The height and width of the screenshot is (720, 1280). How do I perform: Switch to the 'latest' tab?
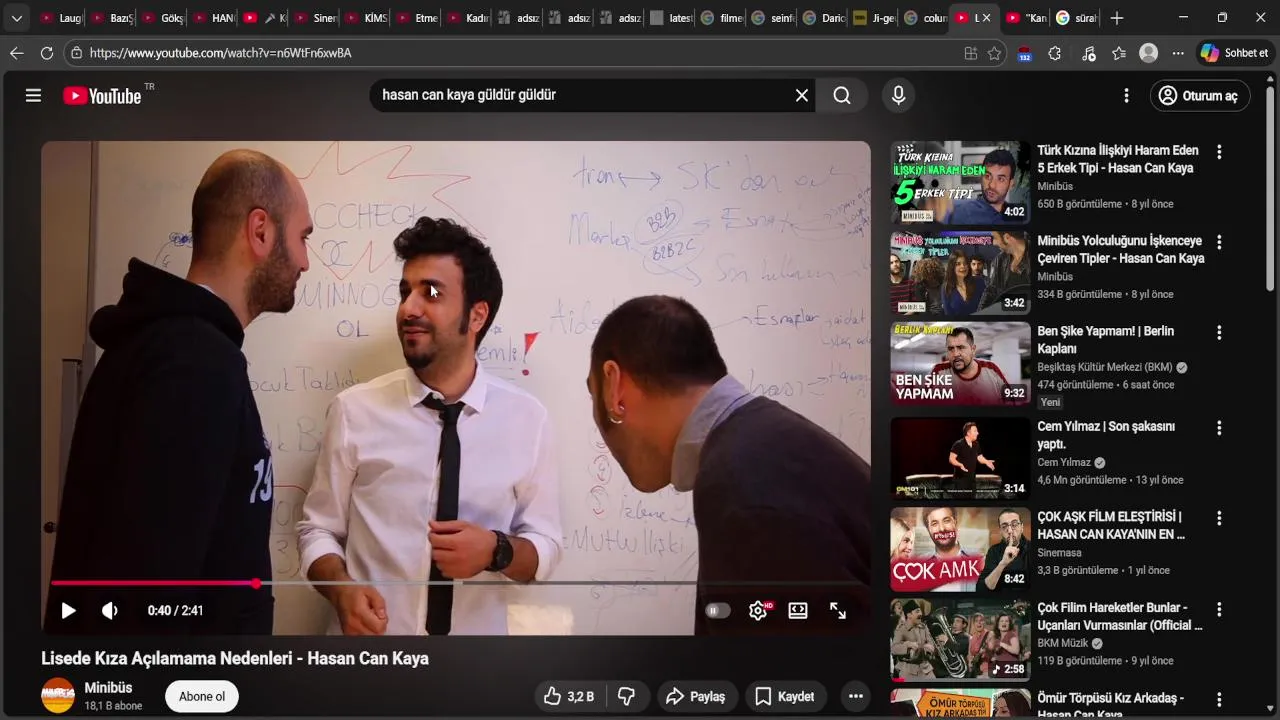[x=672, y=18]
